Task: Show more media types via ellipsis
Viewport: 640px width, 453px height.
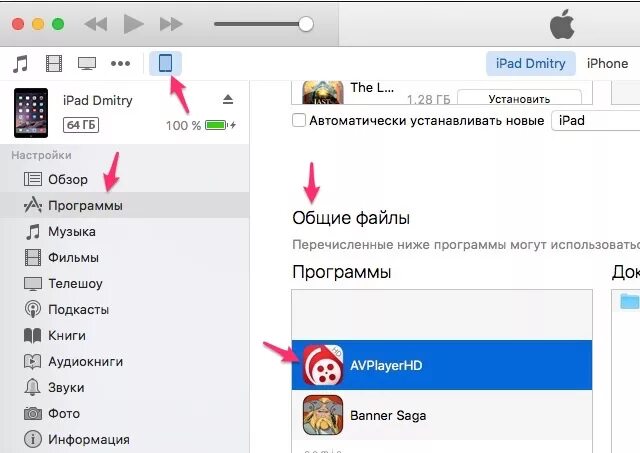Action: click(120, 64)
